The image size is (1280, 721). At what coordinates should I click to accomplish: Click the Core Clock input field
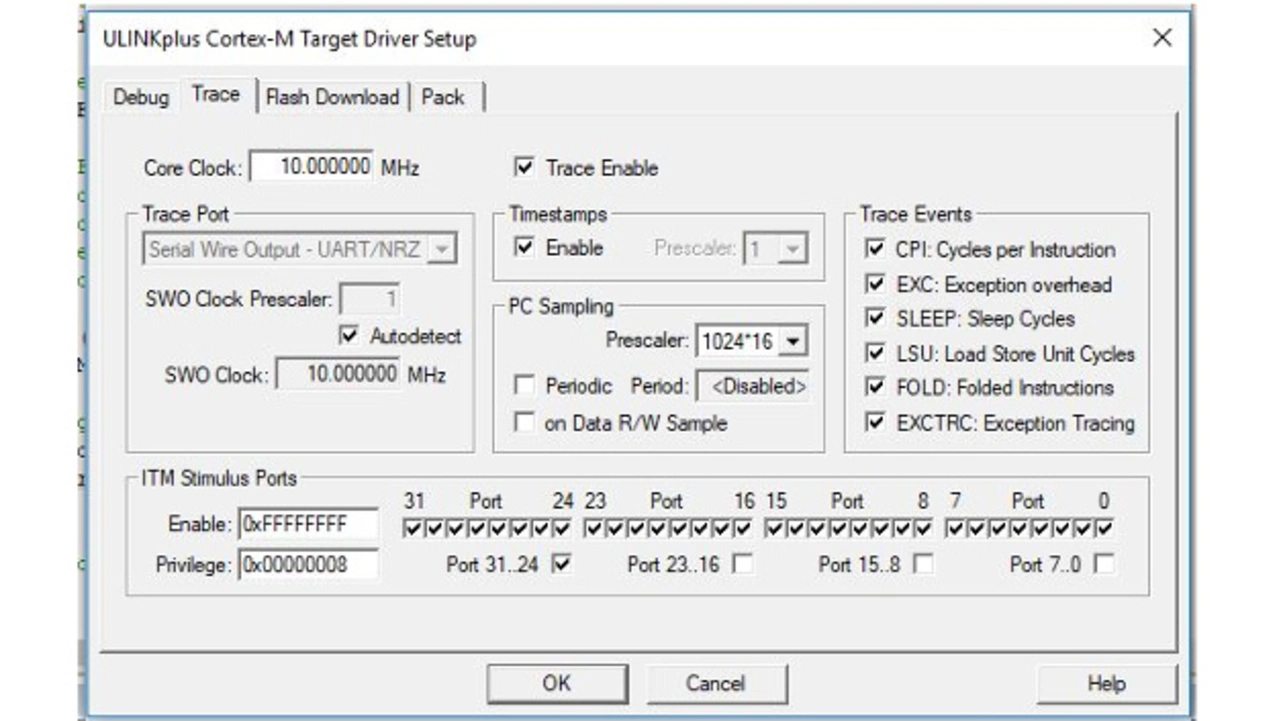click(x=311, y=167)
